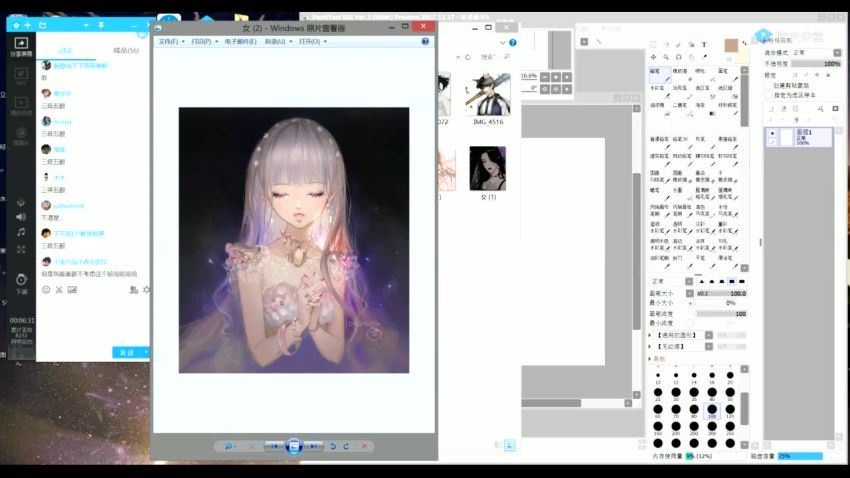Open the 刻录(U) menu in Photo Viewer
Image resolution: width=850 pixels, height=478 pixels.
(x=278, y=41)
